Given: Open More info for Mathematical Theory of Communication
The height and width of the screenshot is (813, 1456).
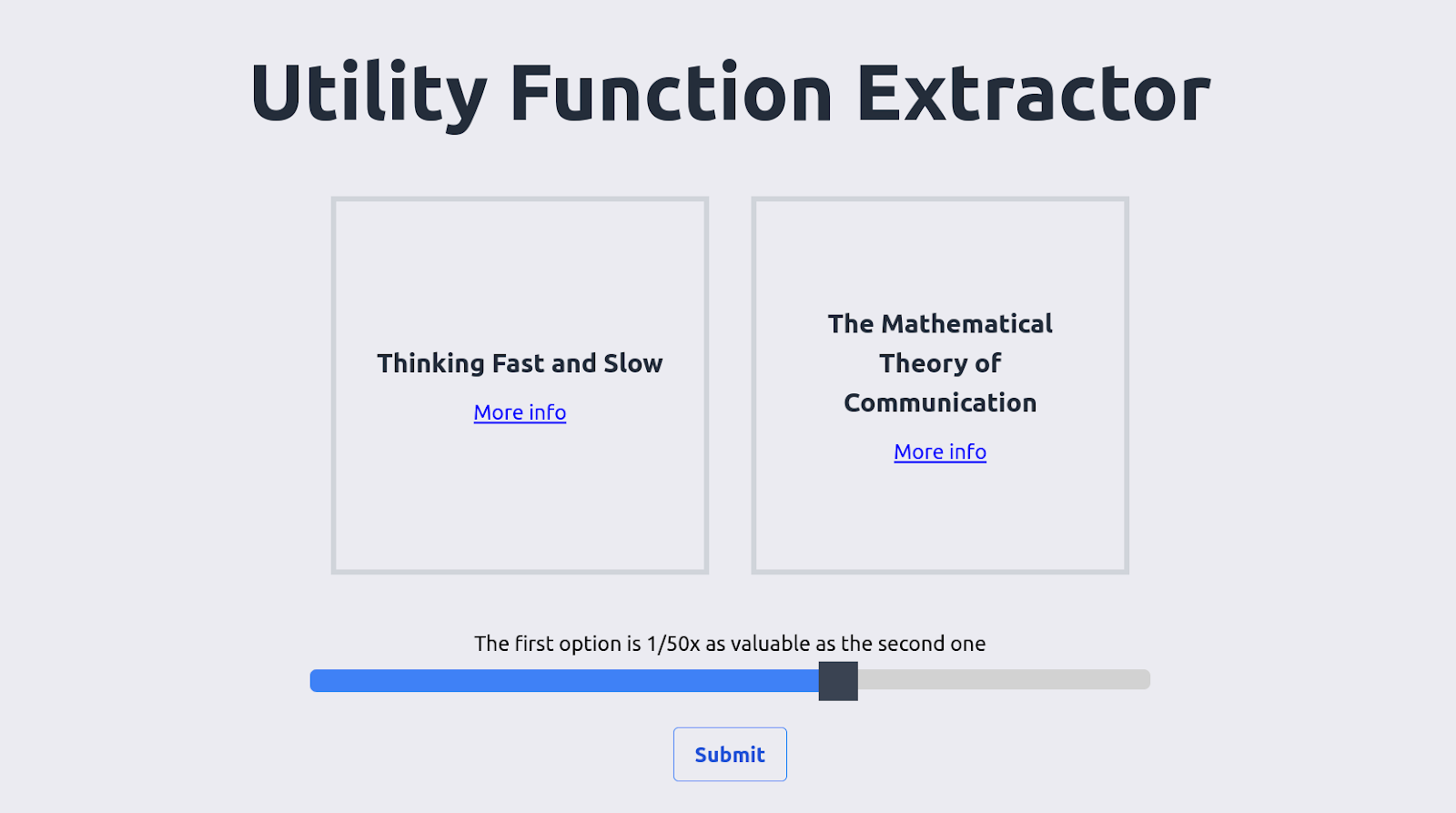Looking at the screenshot, I should [x=940, y=452].
